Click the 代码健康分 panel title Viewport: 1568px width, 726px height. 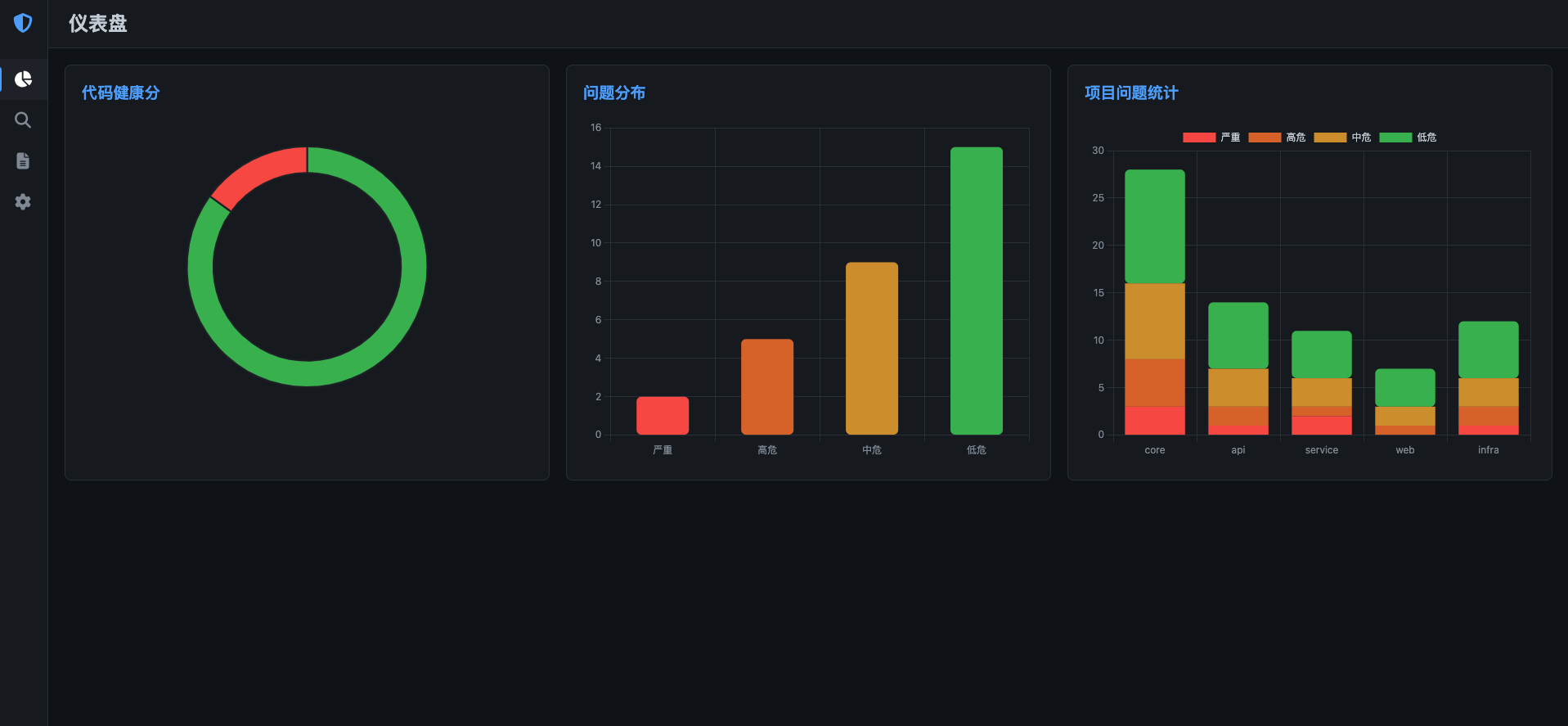[121, 93]
